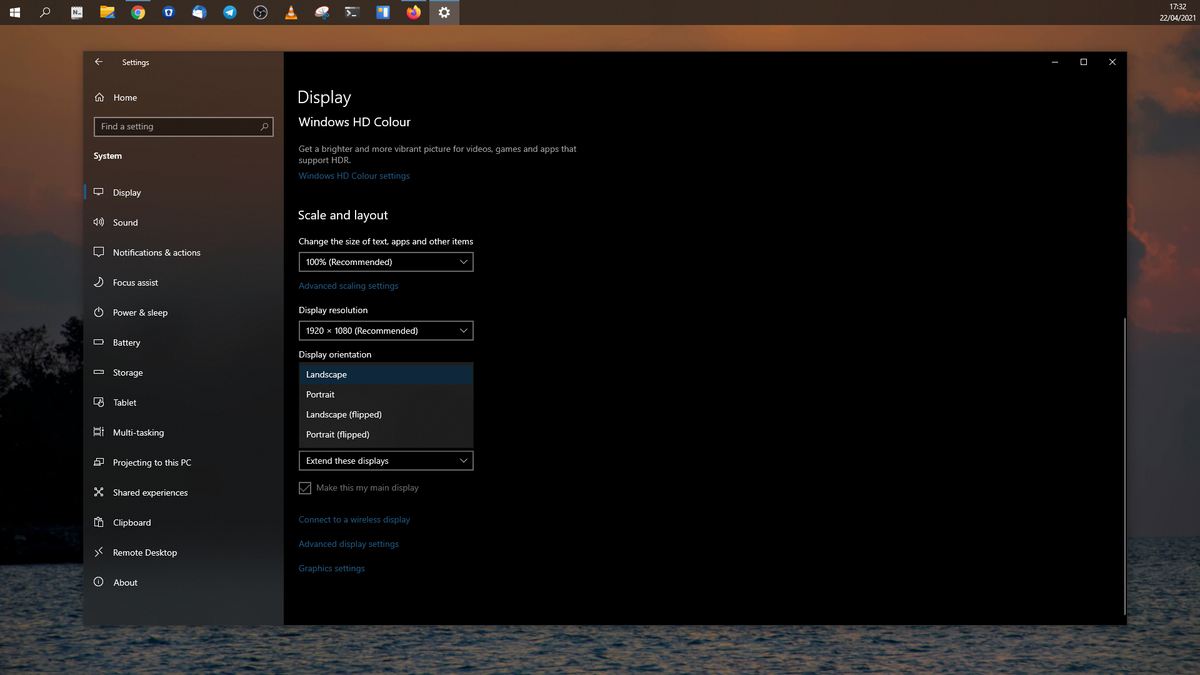Click in the Find a setting search box
Screen dimensions: 1200x675
tap(183, 126)
